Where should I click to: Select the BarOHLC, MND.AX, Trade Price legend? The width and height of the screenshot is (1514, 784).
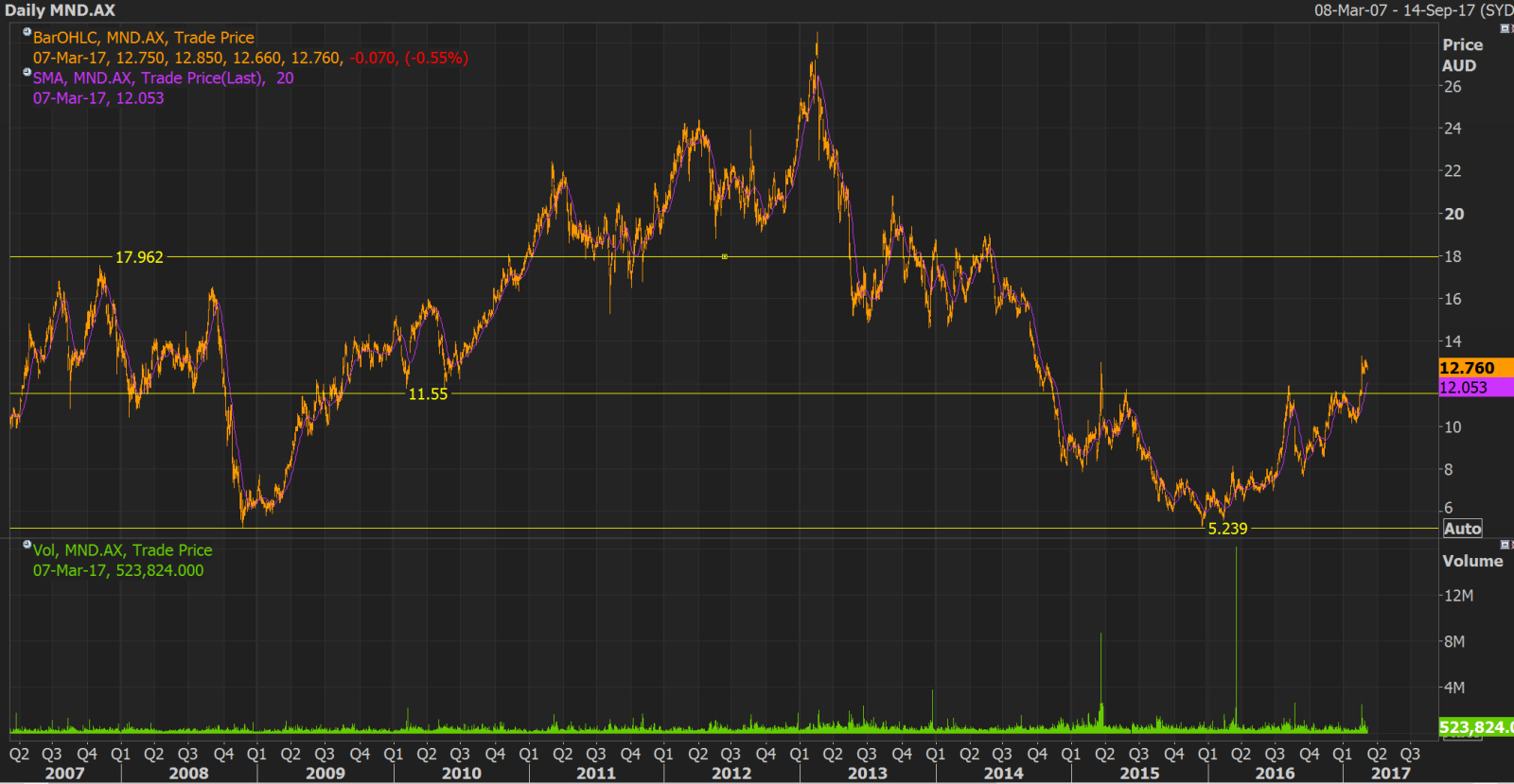click(x=144, y=38)
